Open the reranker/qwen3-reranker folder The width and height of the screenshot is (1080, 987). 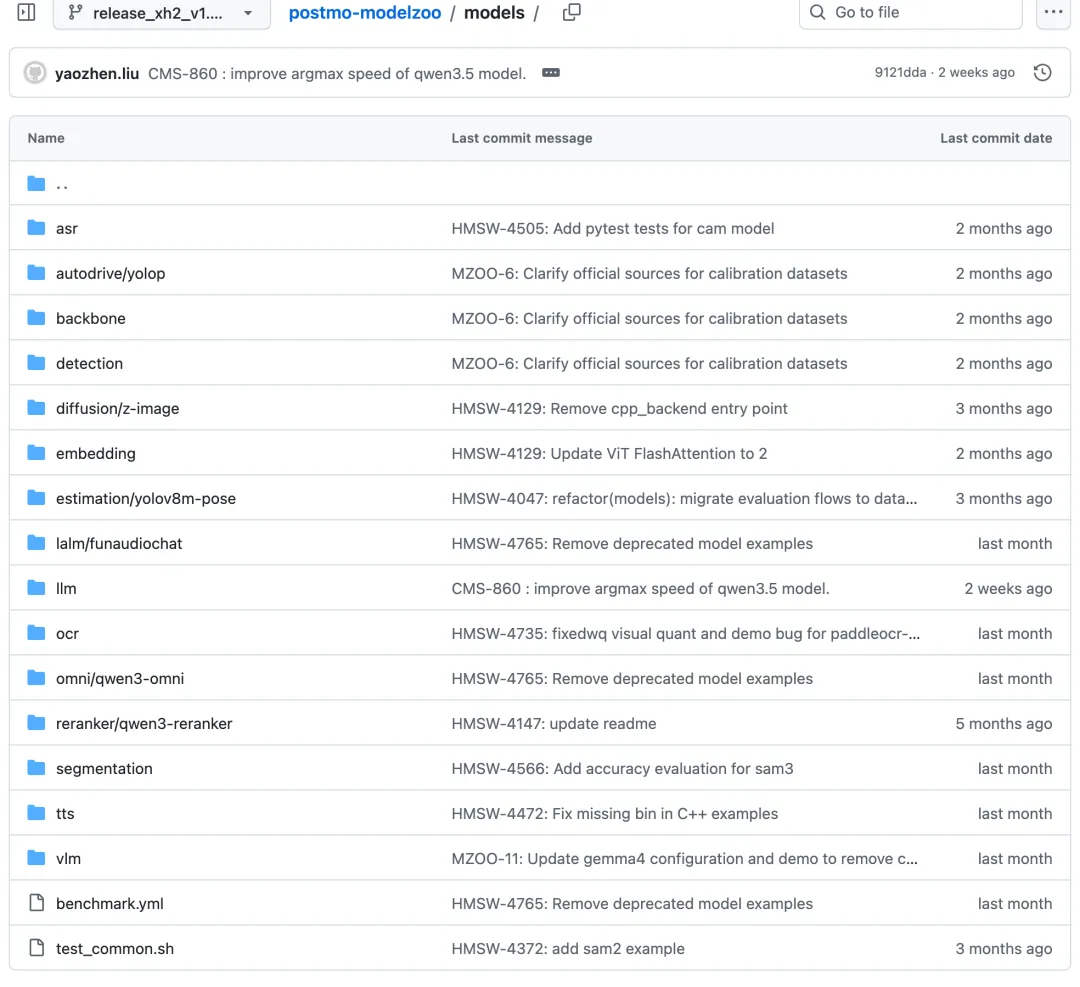pos(144,724)
